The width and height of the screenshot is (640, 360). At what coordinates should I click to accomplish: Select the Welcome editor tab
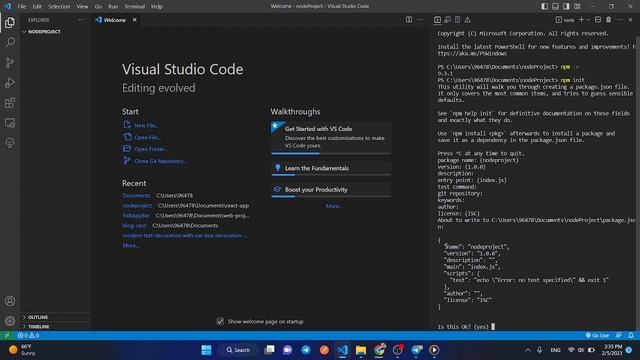[x=116, y=20]
